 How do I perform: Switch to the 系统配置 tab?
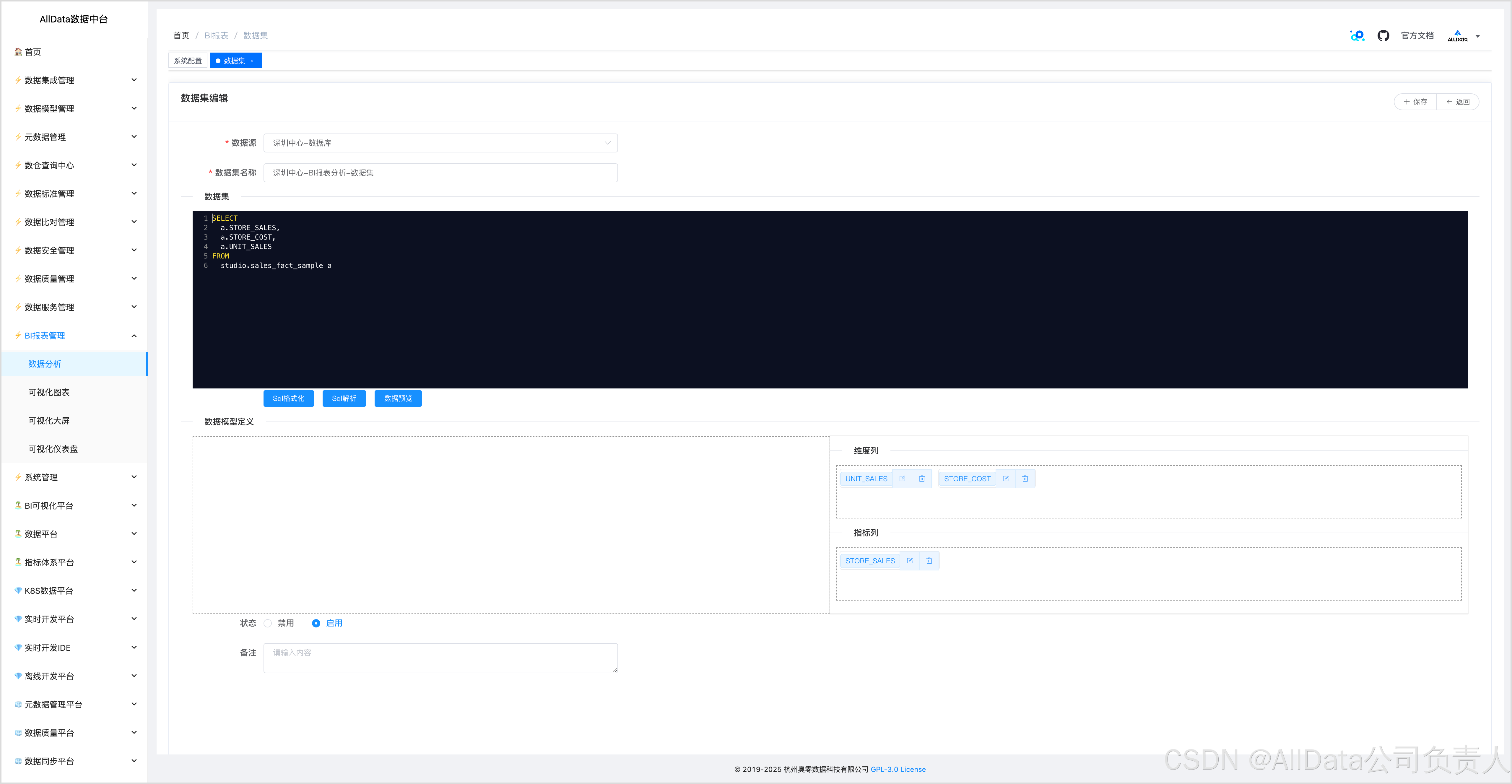(188, 61)
